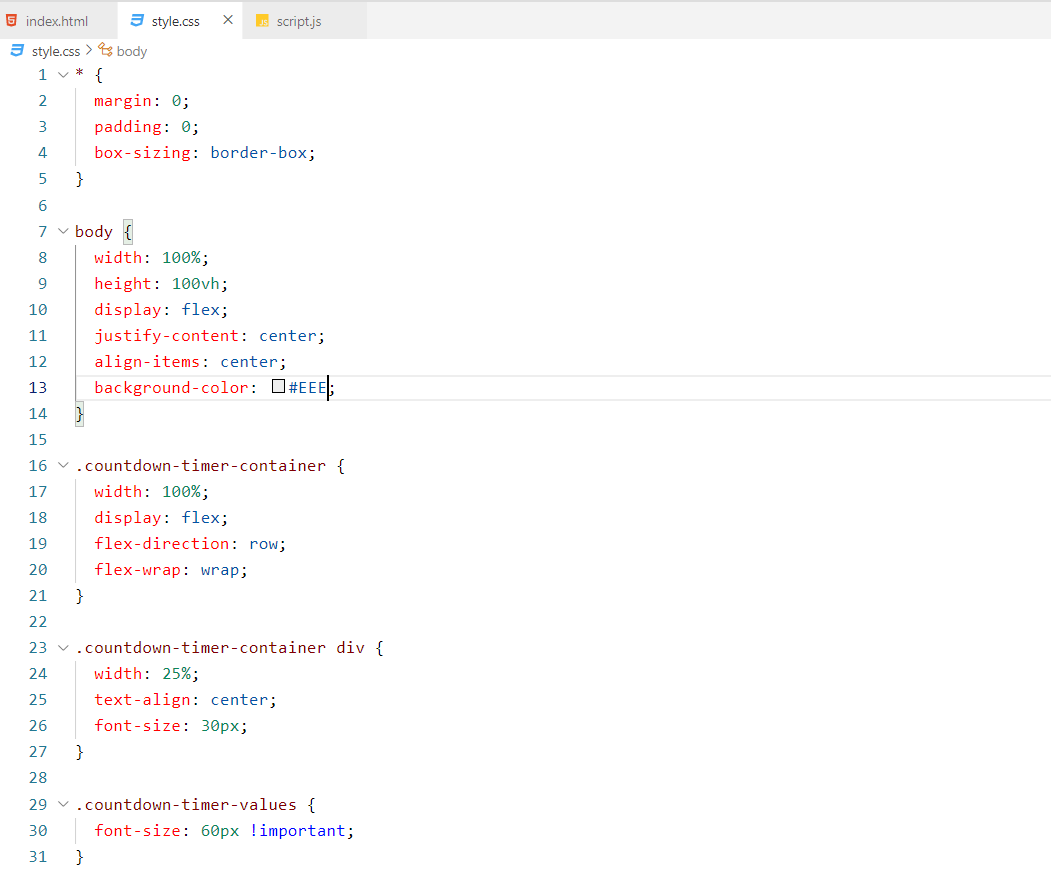Click the '25%' width value
This screenshot has height=883, width=1051.
click(x=176, y=674)
